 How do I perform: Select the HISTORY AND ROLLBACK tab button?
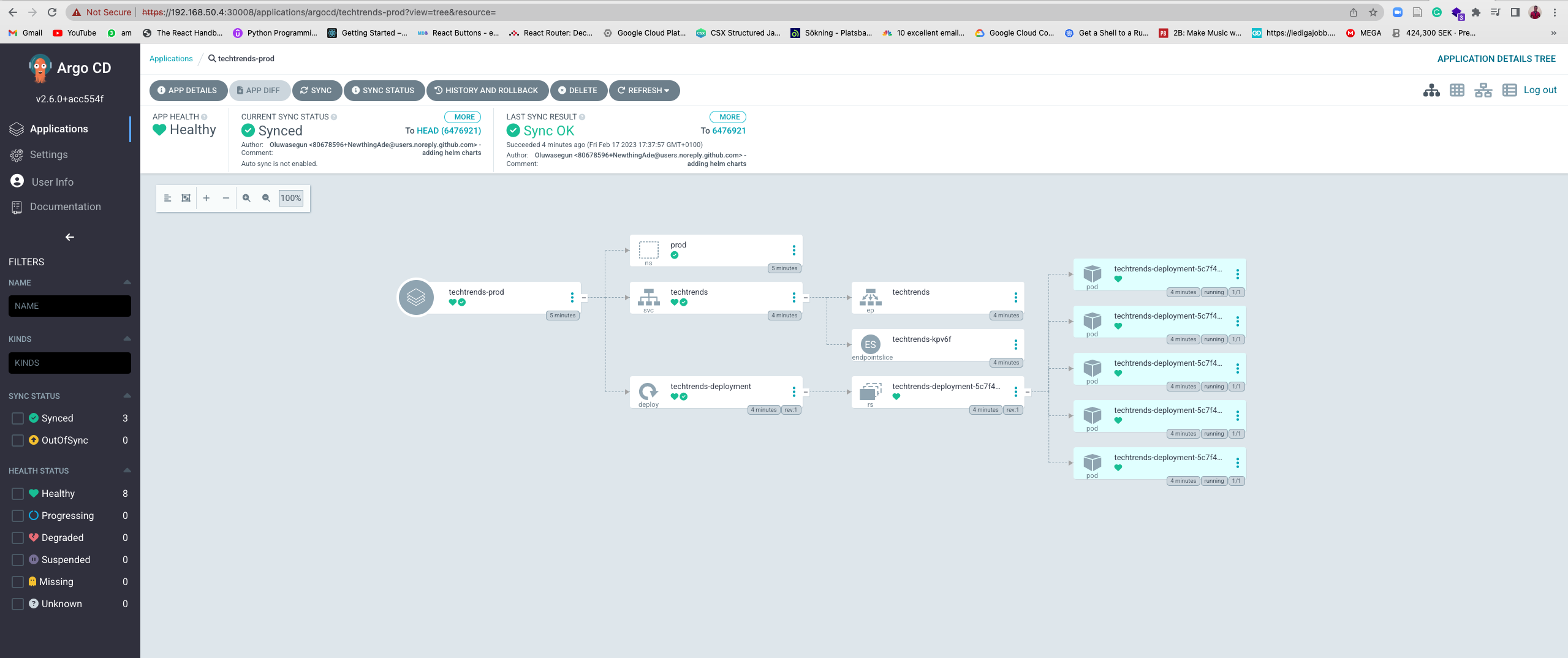click(487, 90)
